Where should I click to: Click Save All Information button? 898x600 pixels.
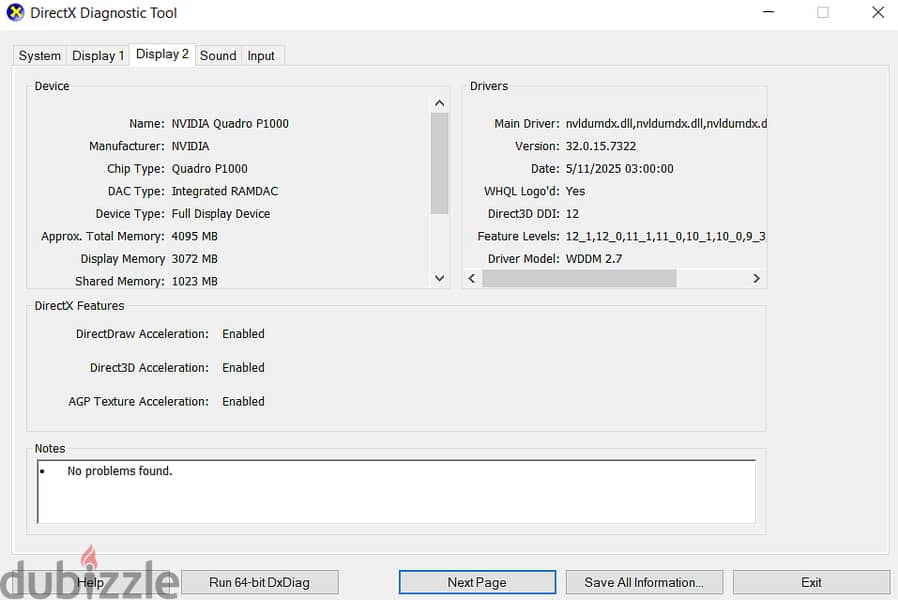pyautogui.click(x=644, y=582)
